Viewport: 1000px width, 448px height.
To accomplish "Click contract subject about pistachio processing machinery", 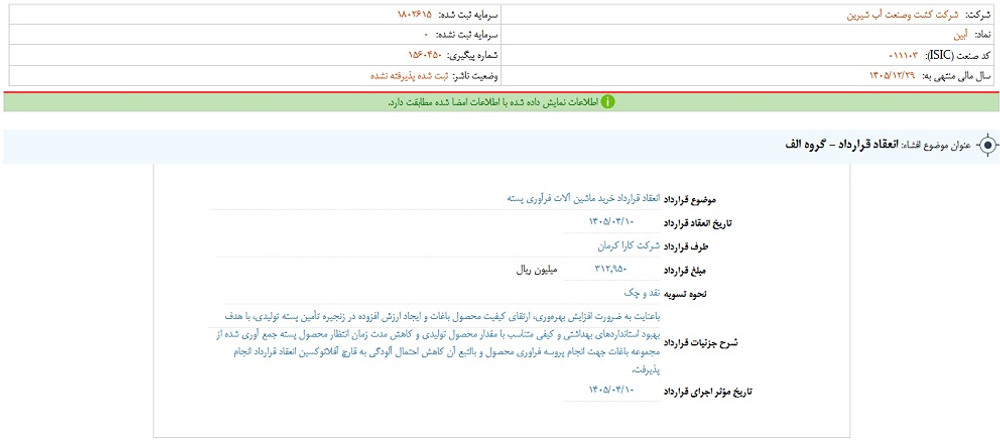I will click(585, 199).
